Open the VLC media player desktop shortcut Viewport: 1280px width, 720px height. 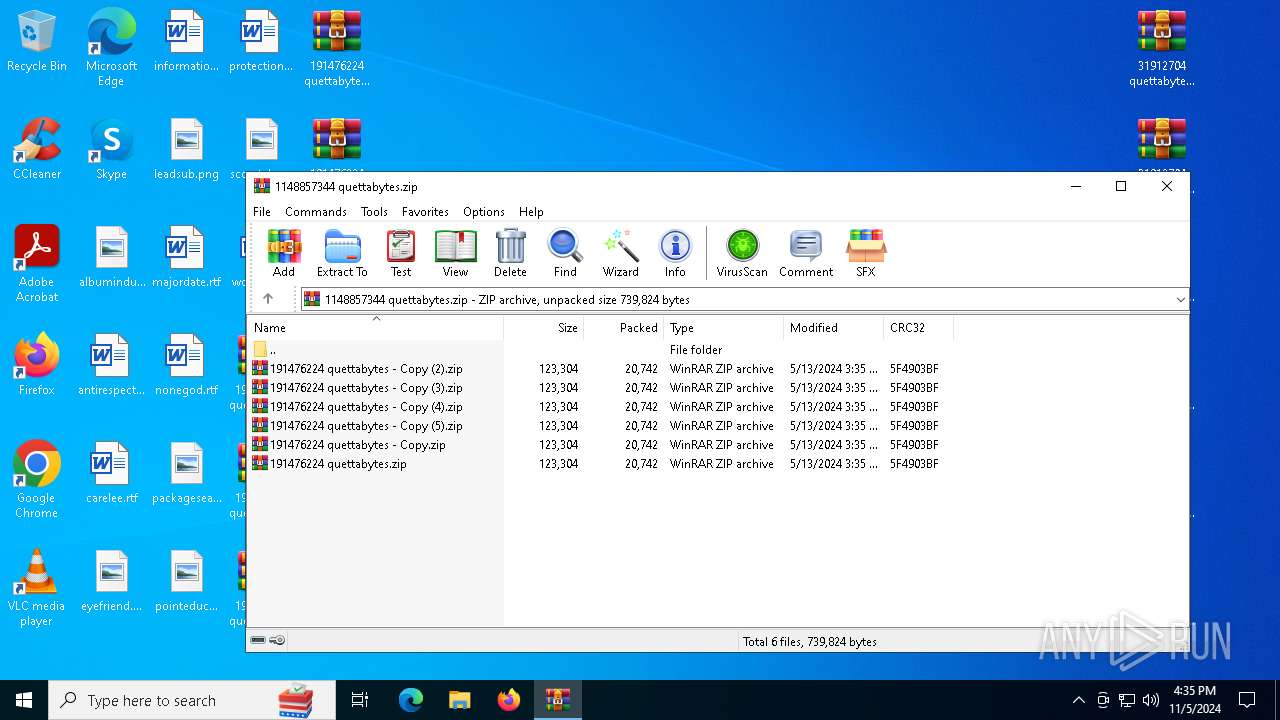[37, 588]
